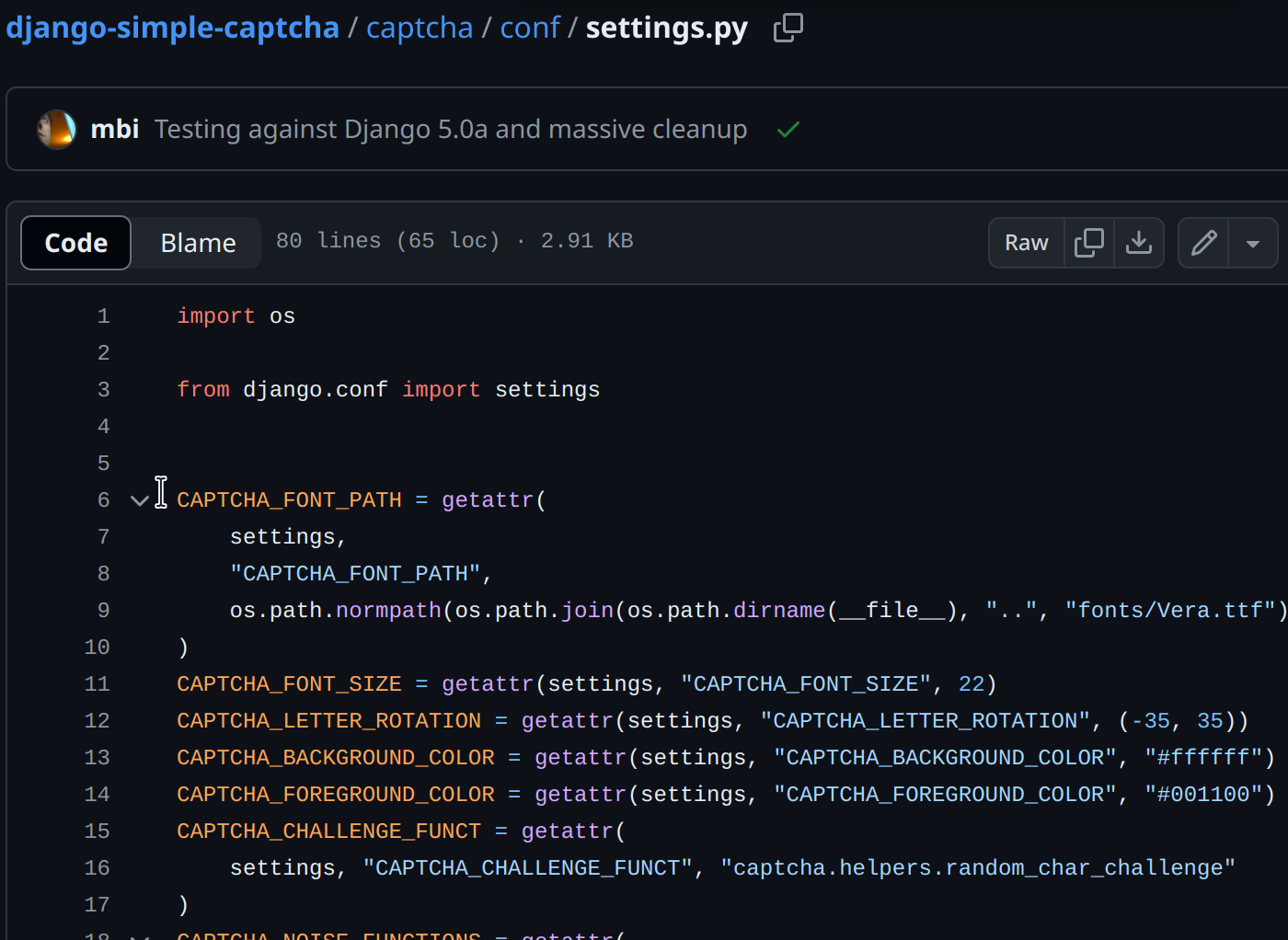Image resolution: width=1288 pixels, height=940 pixels.
Task: Collapse code block at line 6
Action: click(140, 500)
